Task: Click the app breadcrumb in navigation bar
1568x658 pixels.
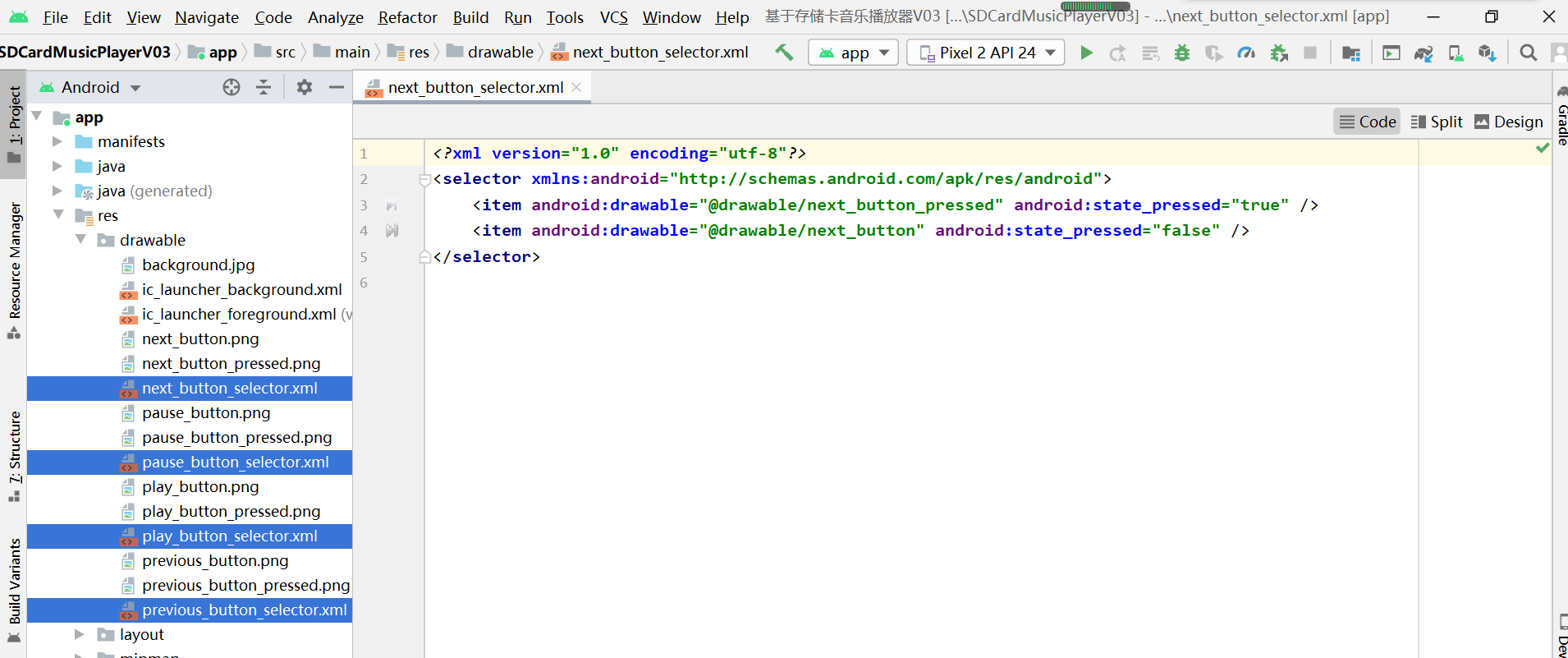Action: [213, 52]
